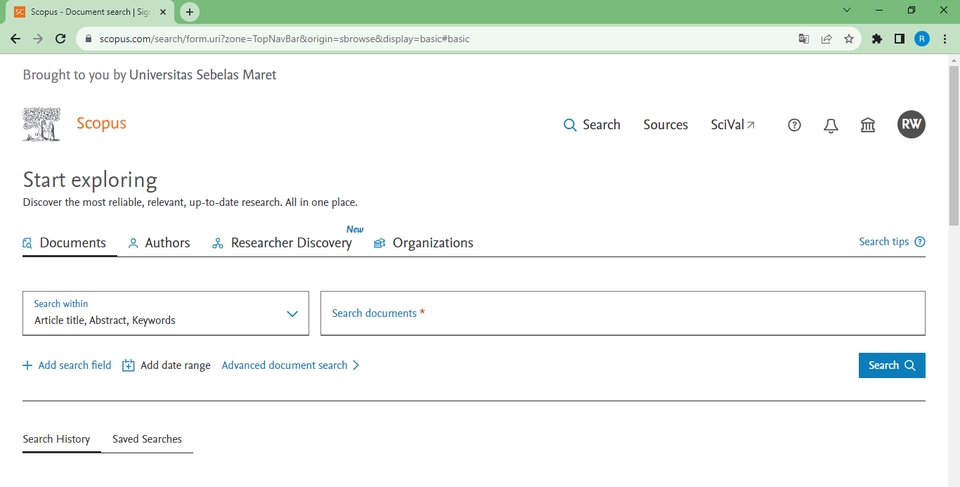This screenshot has width=960, height=487.
Task: Open the Search tips link
Action: click(x=883, y=241)
